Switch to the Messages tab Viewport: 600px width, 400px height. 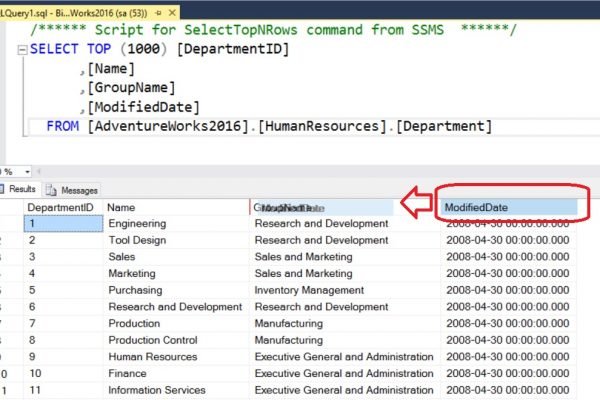click(72, 190)
